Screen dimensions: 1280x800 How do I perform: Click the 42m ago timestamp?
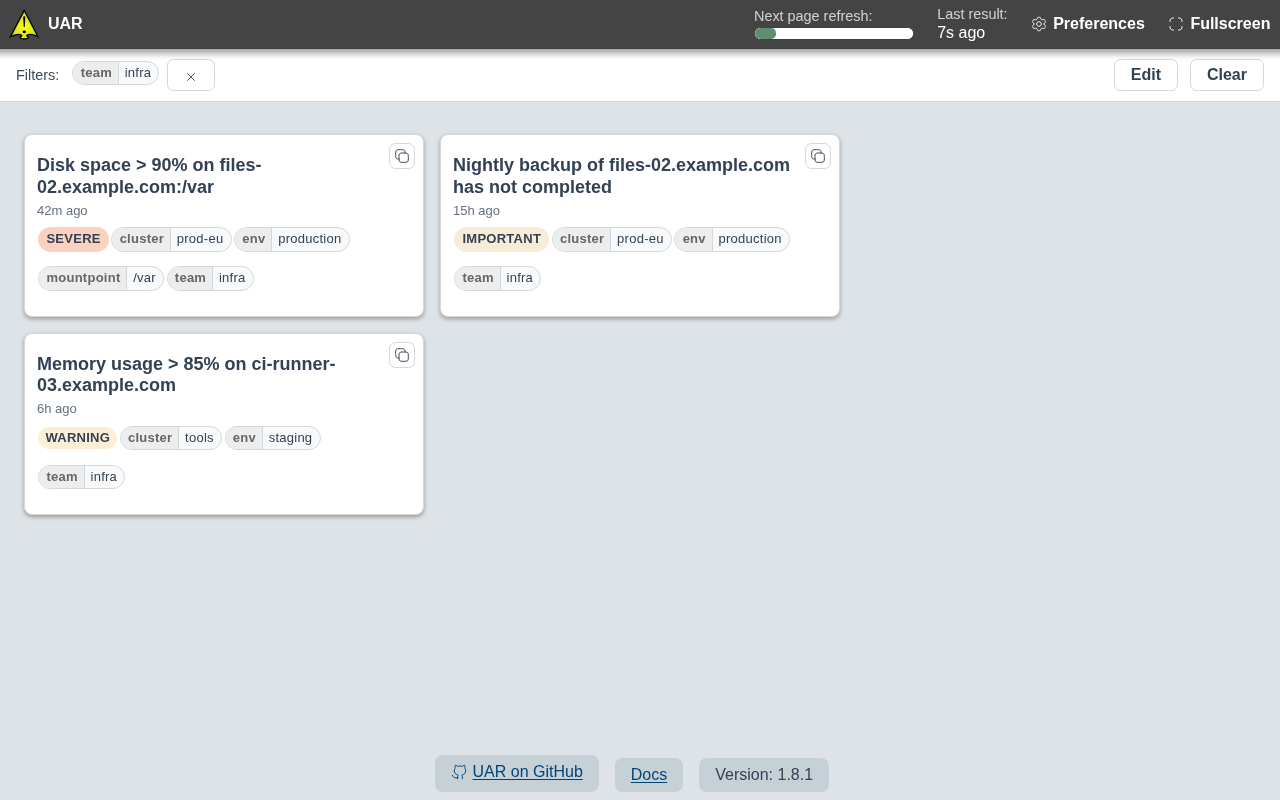pos(62,211)
